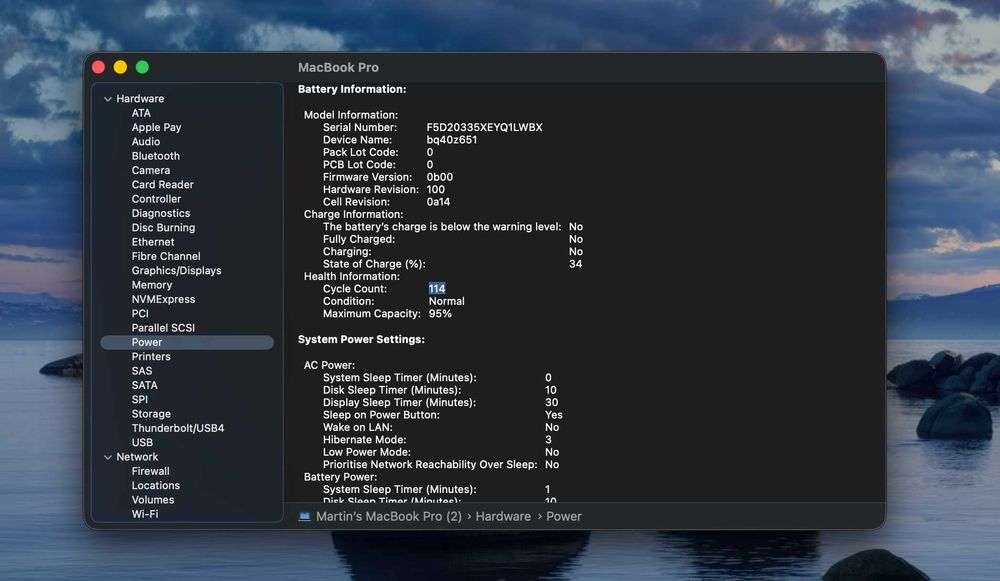This screenshot has height=581, width=1000.
Task: Select Apple Pay in the sidebar
Action: click(x=156, y=128)
